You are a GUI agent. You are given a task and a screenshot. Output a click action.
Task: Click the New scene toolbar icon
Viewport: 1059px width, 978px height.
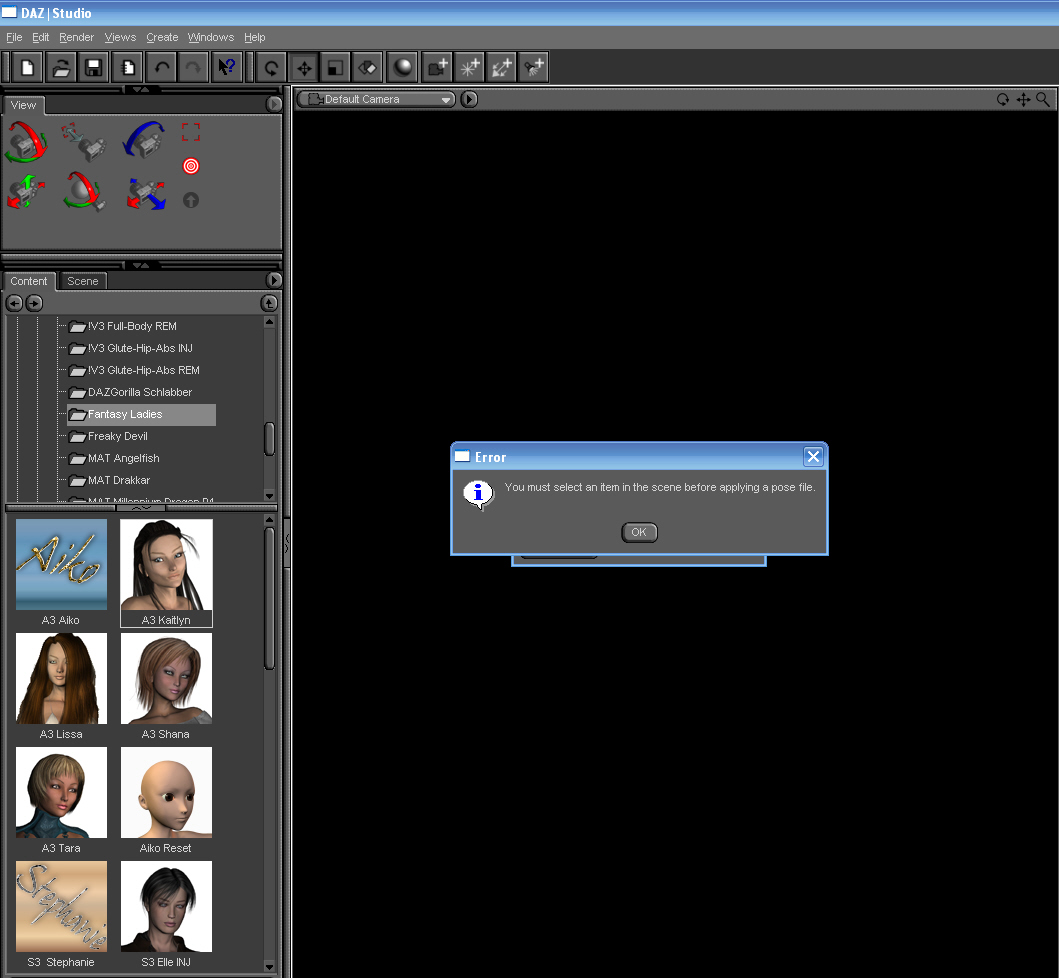click(x=28, y=68)
